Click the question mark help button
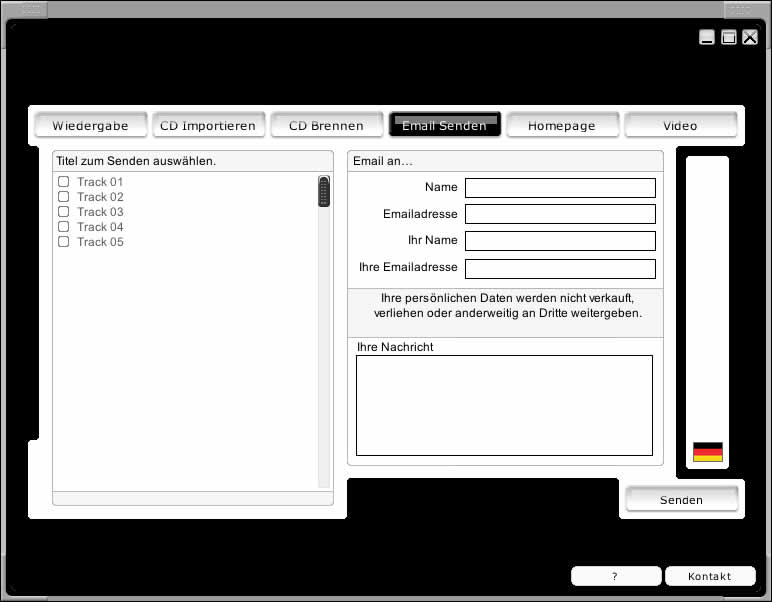Viewport: 772px width, 602px height. 615,576
